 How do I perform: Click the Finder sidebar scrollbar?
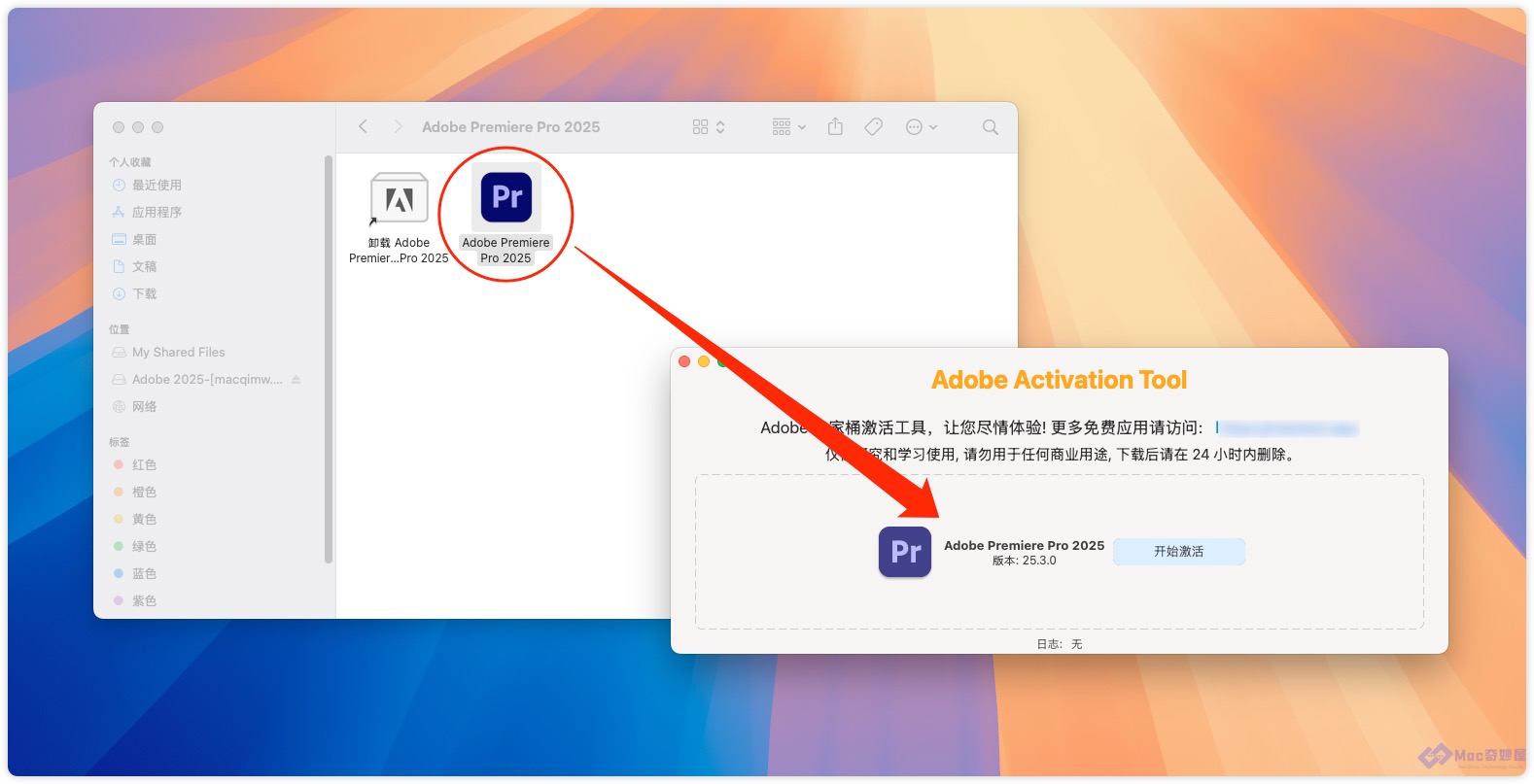coord(329,359)
